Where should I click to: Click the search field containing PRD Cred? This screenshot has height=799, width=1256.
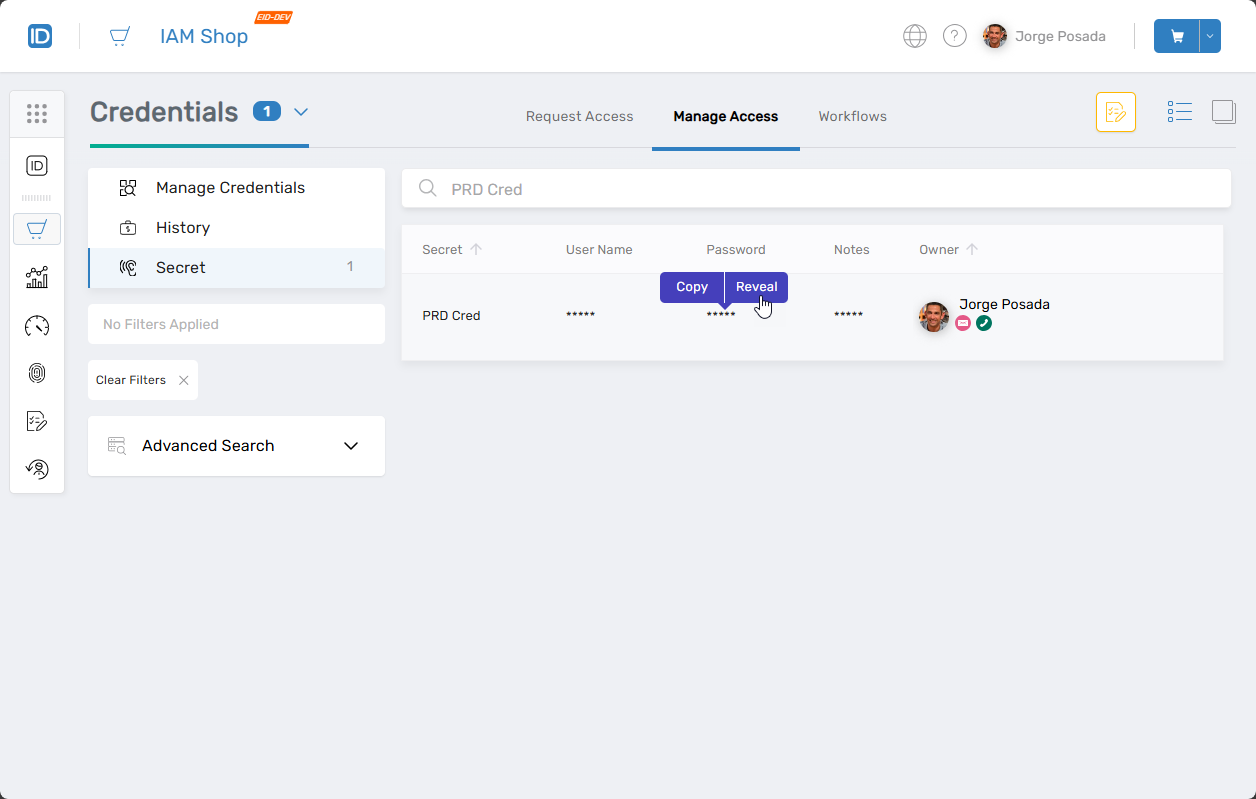click(x=815, y=189)
